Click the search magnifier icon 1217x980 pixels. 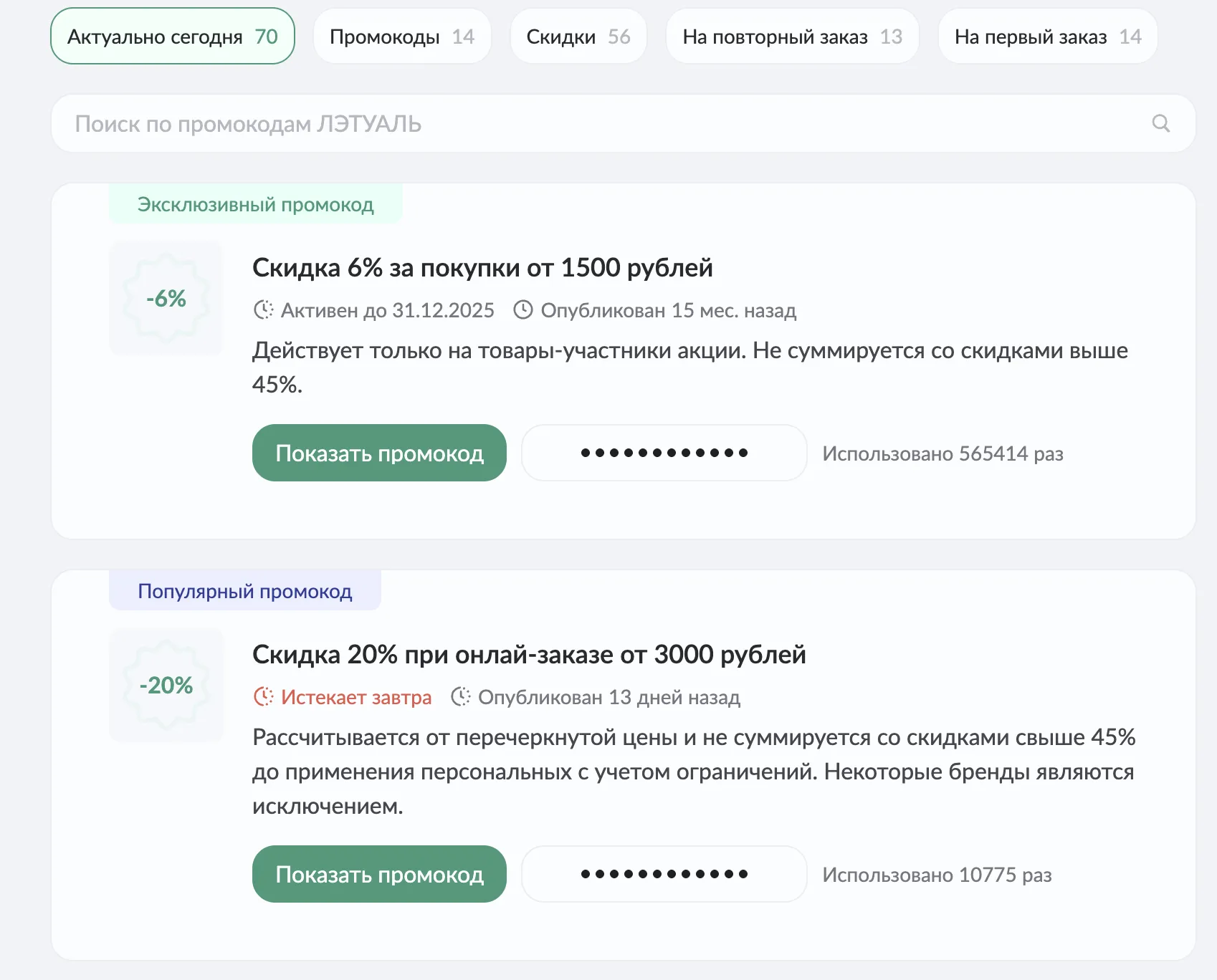[1162, 123]
